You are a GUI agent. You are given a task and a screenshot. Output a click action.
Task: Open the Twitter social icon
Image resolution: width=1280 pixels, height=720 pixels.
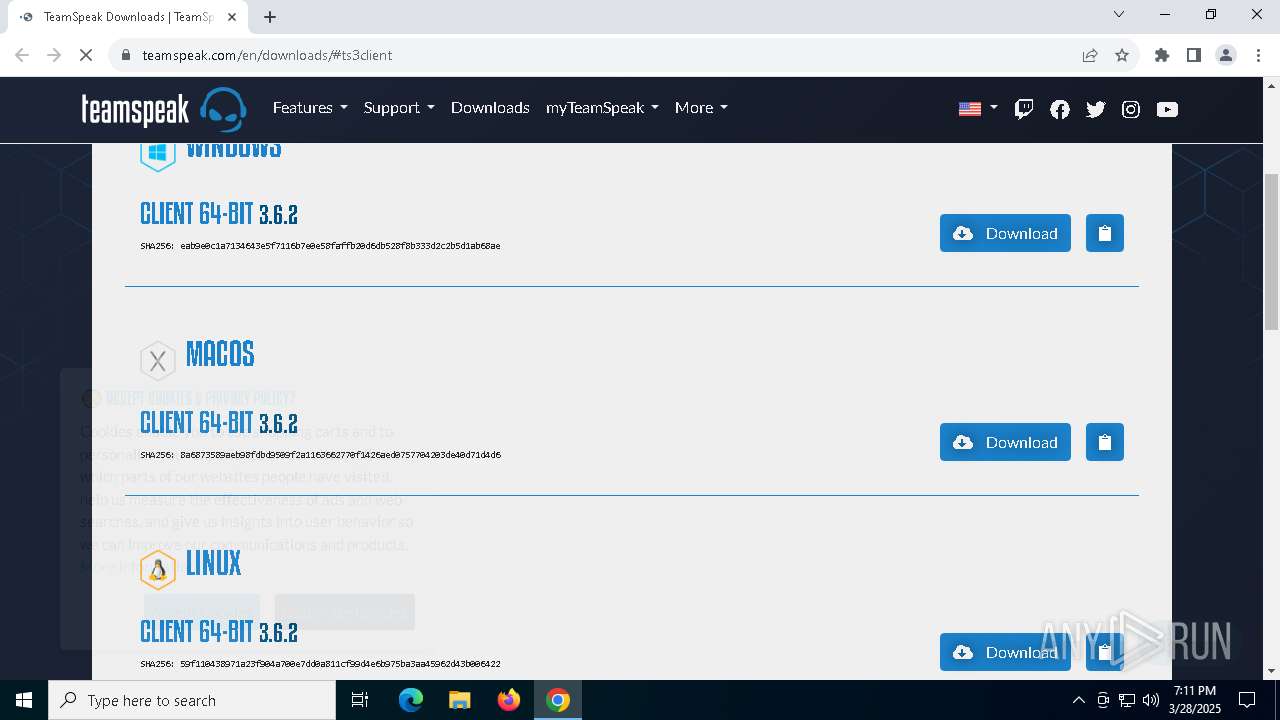pos(1096,109)
